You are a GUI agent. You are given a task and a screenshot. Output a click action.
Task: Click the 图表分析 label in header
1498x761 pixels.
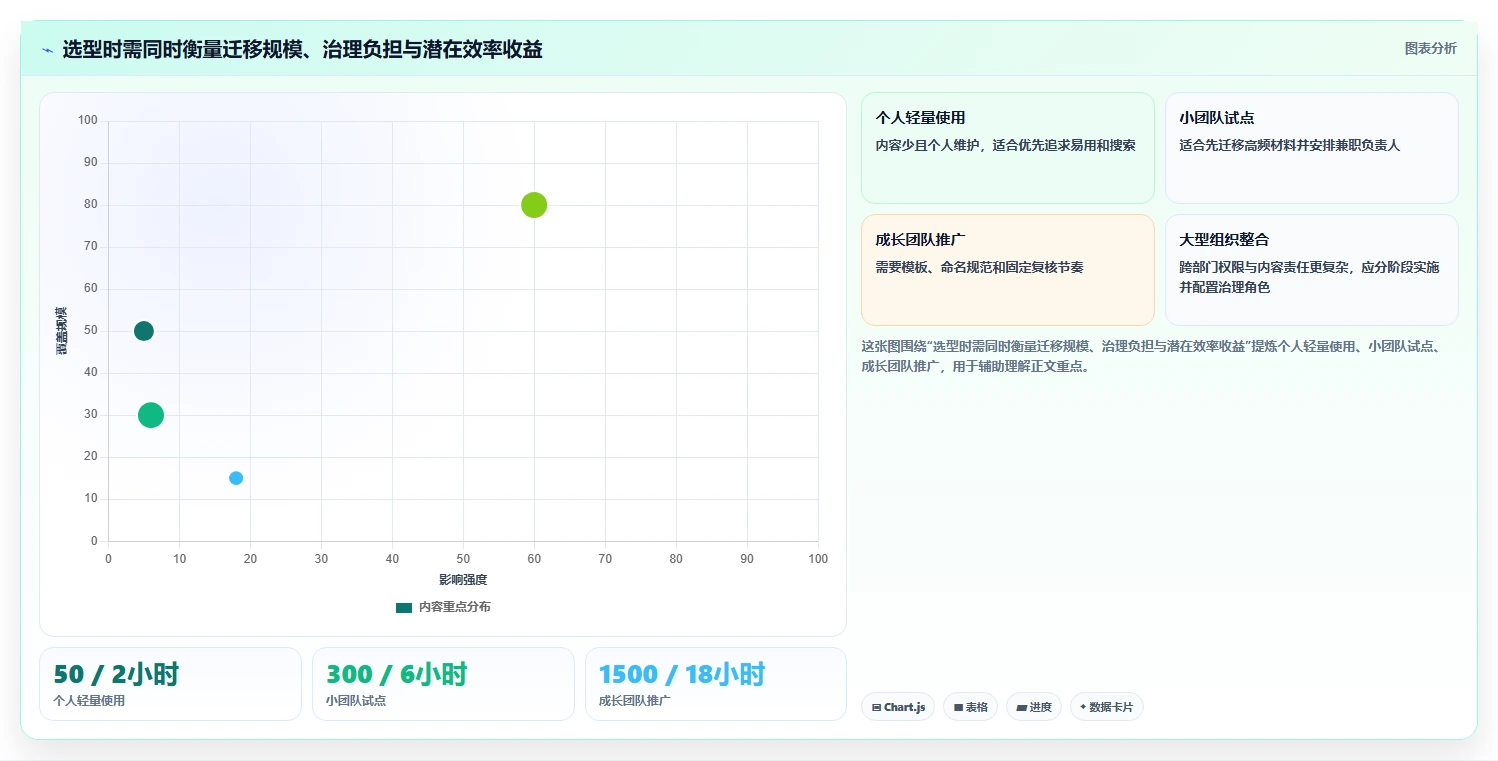[x=1430, y=48]
